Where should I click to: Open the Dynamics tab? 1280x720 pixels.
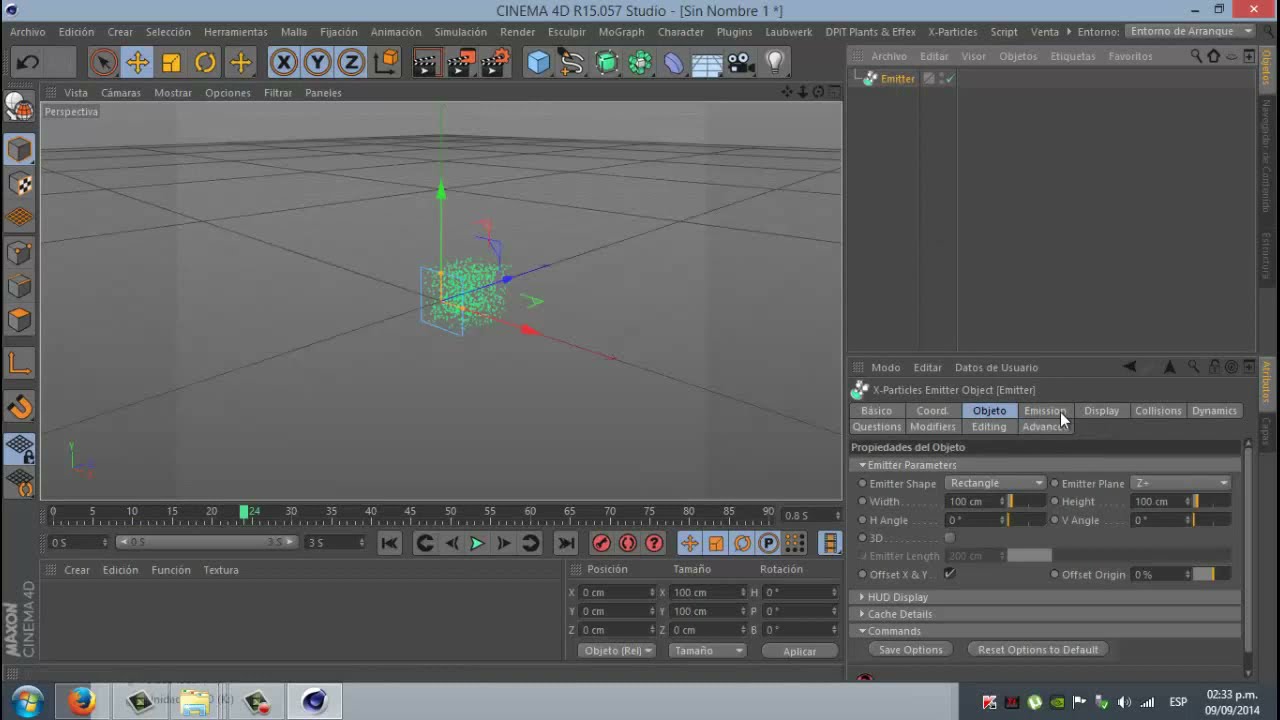[1214, 411]
